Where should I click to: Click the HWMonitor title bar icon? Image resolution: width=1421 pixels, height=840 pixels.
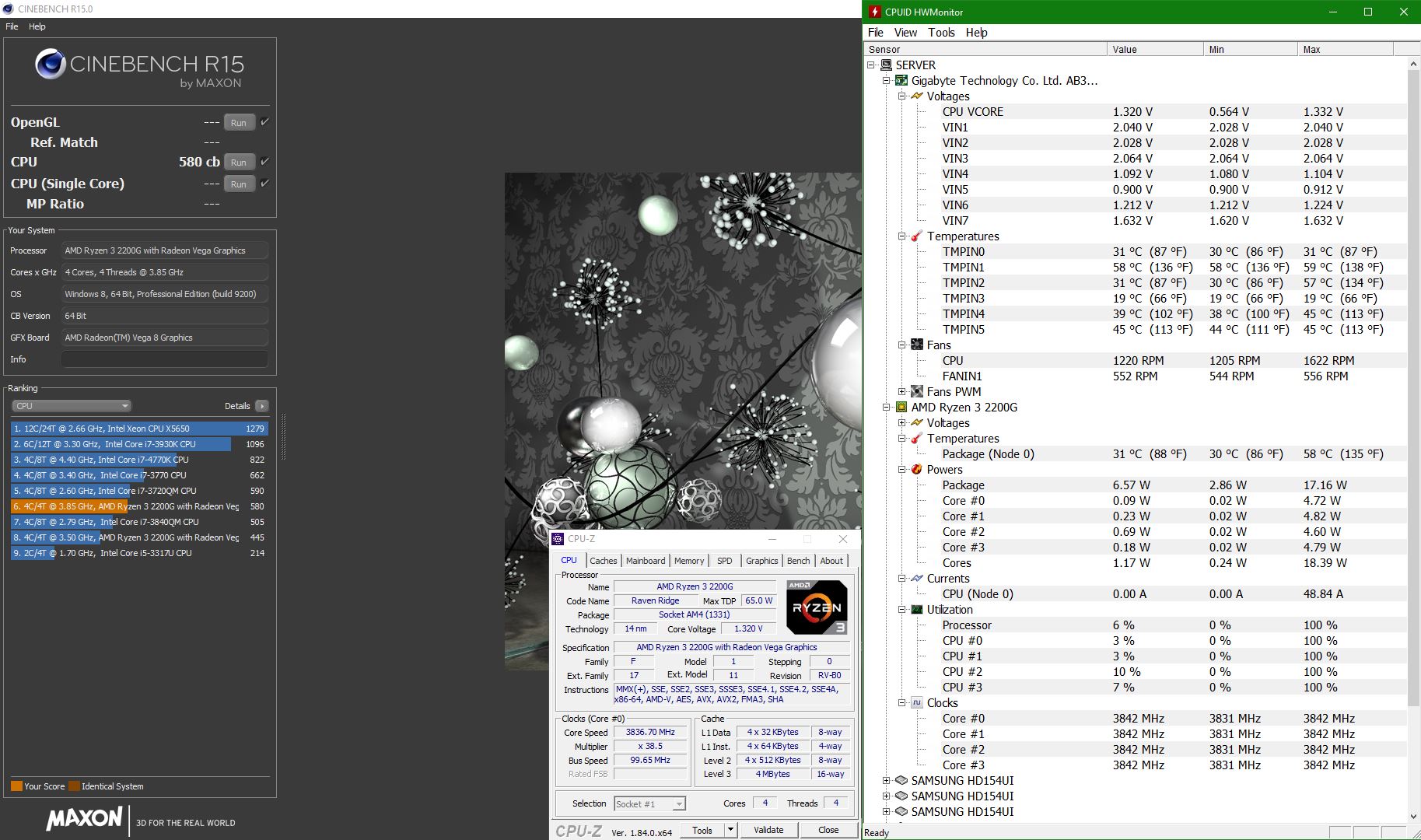tap(874, 12)
